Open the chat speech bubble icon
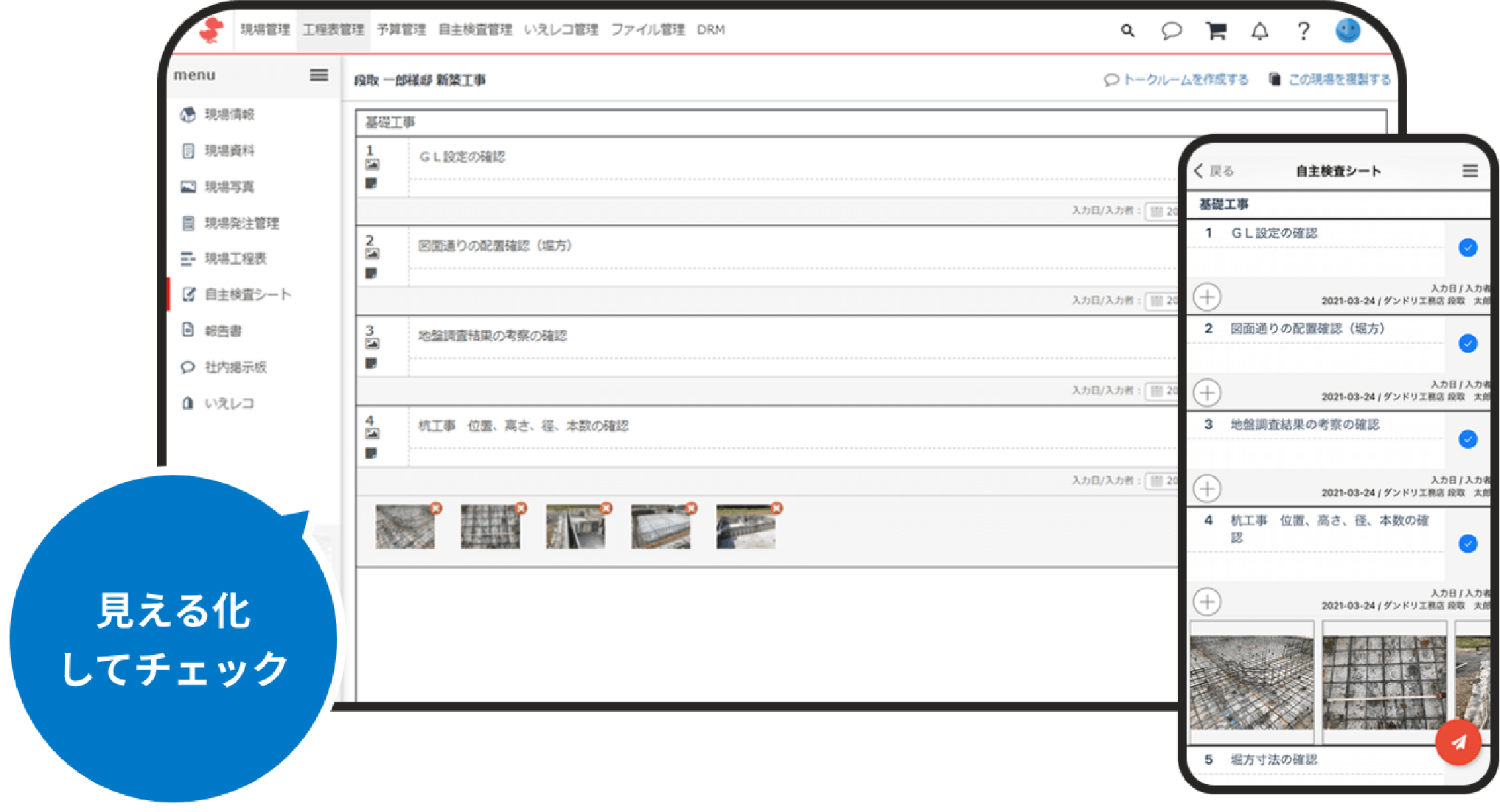This screenshot has height=812, width=1500. click(x=1171, y=31)
